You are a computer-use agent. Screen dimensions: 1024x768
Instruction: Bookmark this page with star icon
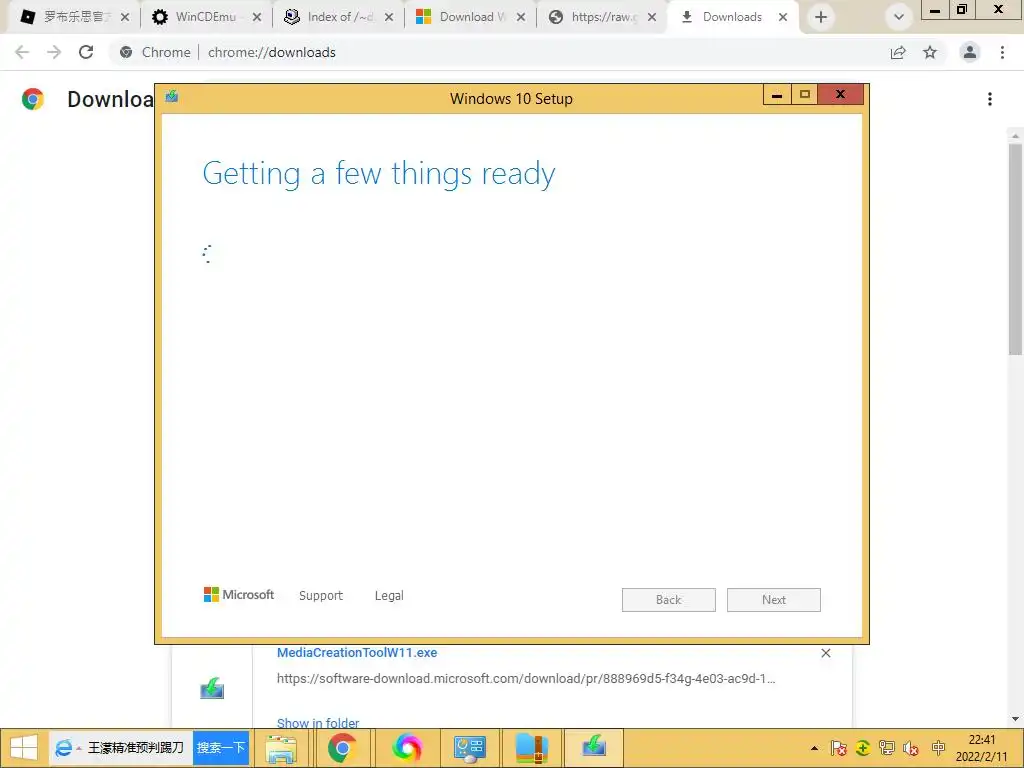[930, 52]
